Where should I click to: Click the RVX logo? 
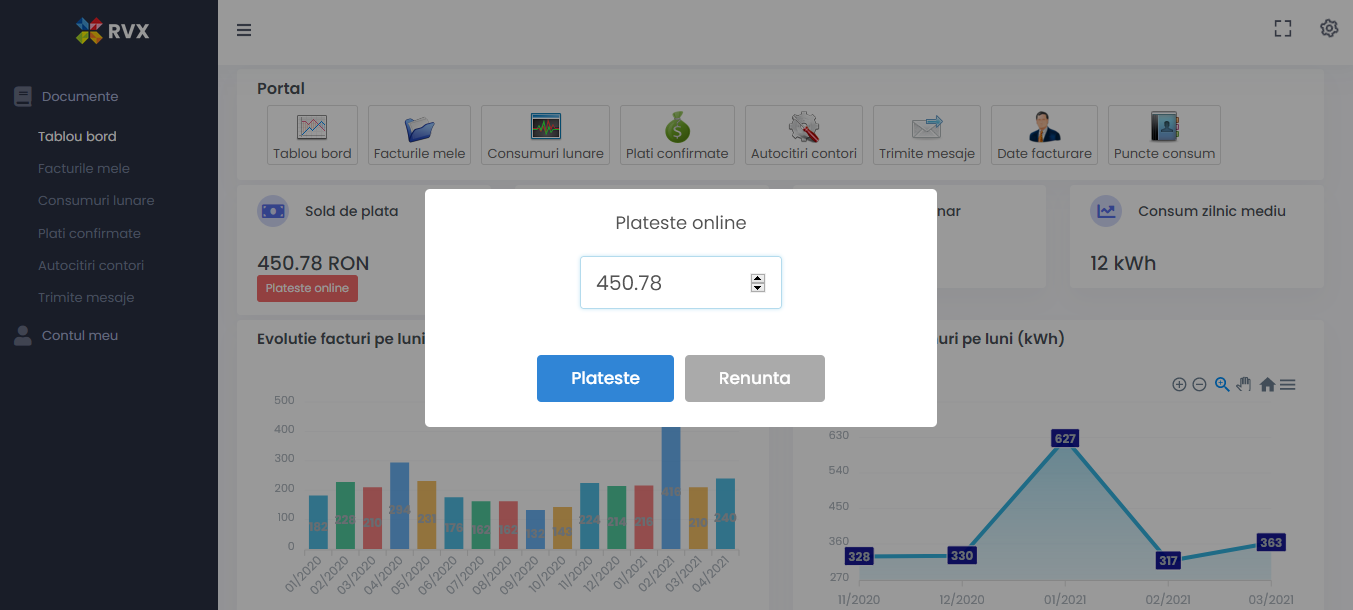coord(112,31)
